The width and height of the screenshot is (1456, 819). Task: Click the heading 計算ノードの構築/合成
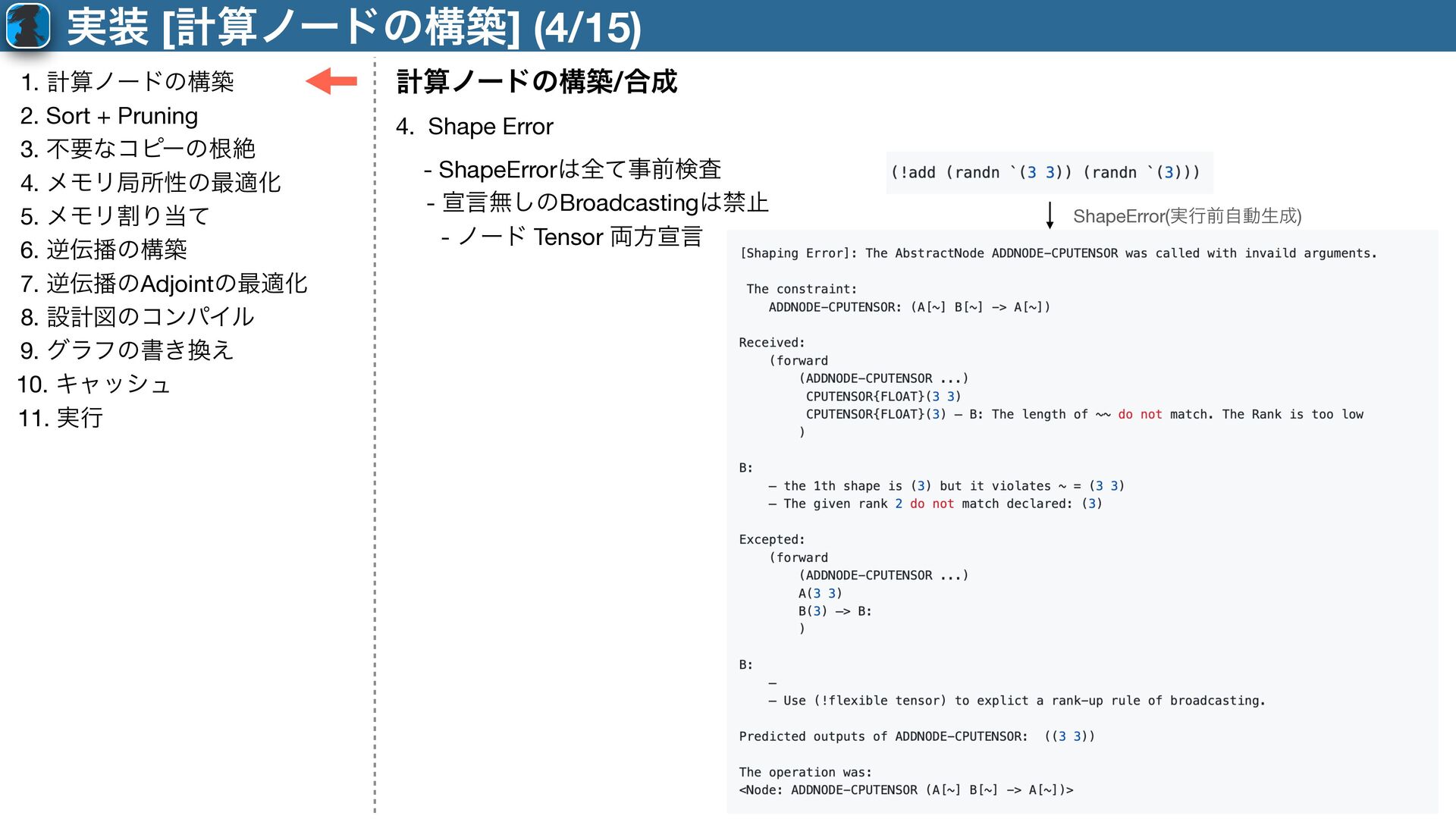pyautogui.click(x=536, y=81)
